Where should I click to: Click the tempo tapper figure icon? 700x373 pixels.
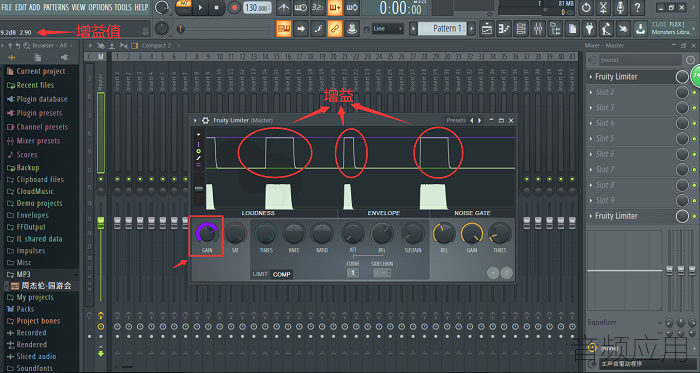click(606, 29)
